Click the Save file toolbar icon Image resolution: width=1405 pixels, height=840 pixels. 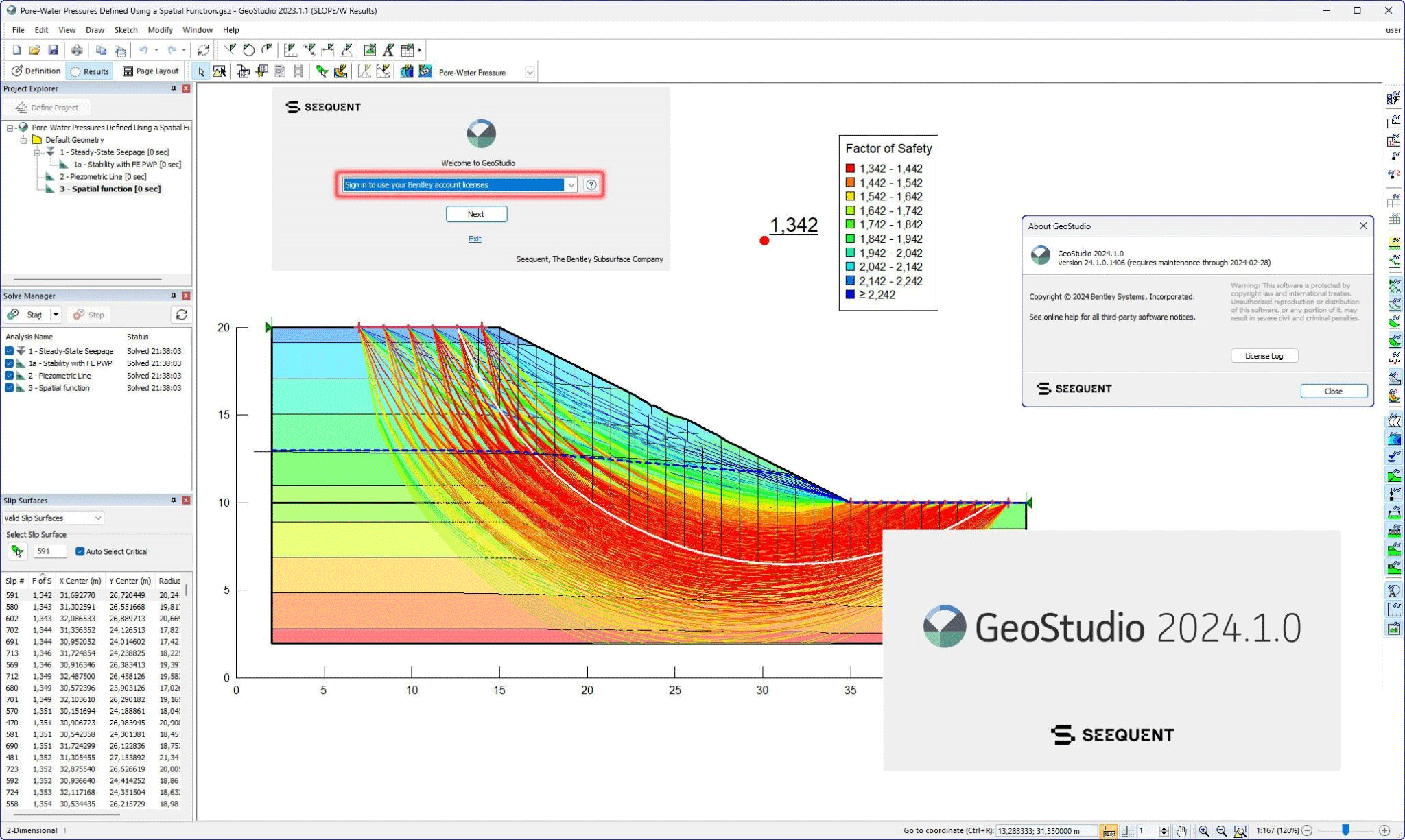[x=53, y=50]
